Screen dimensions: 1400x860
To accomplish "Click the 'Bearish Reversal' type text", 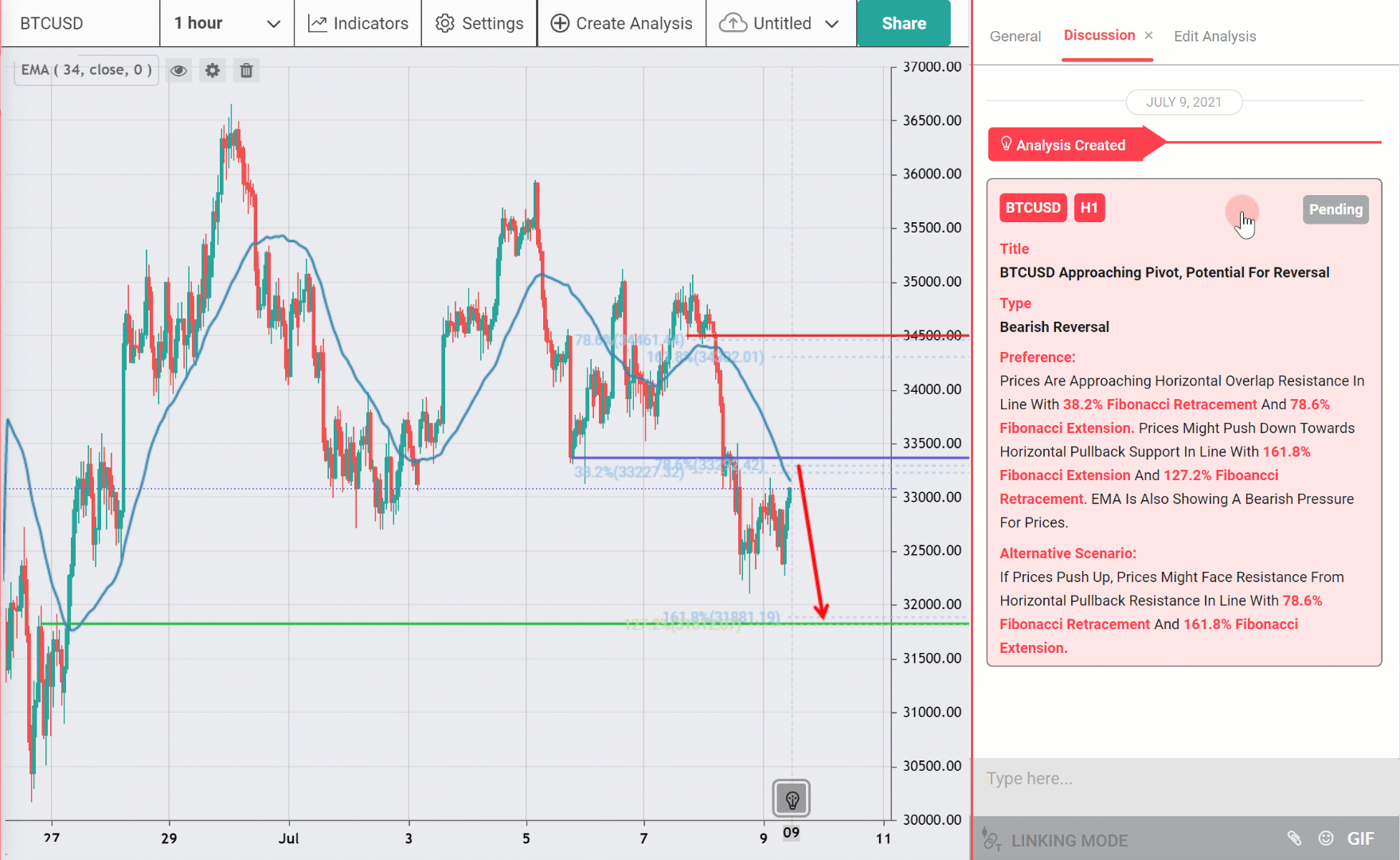I will coord(1054,327).
